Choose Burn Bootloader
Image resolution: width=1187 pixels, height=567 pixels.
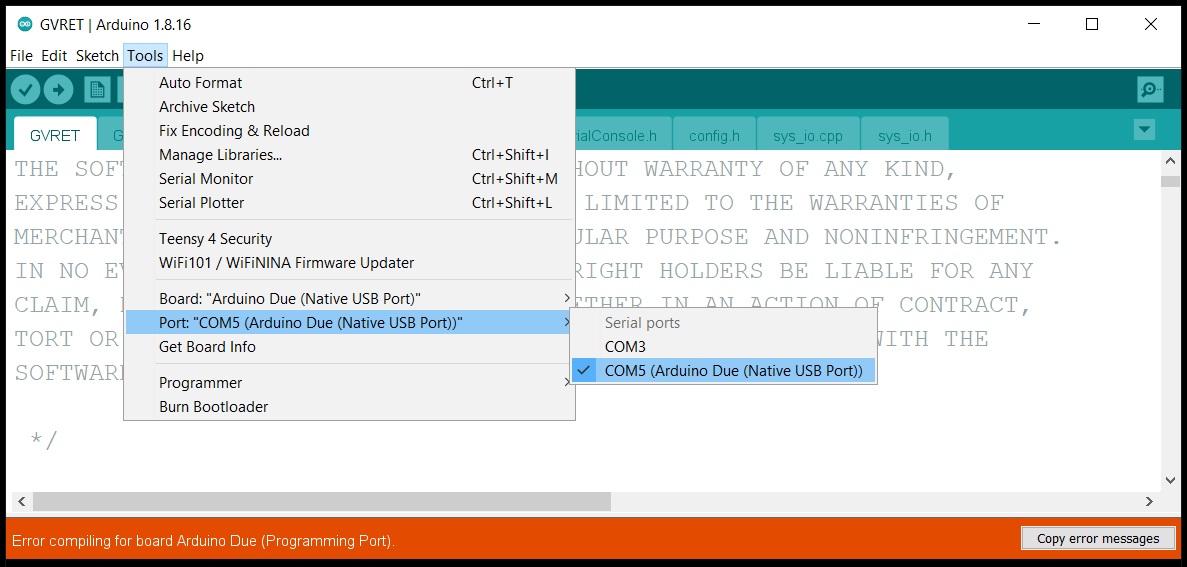coord(349,407)
